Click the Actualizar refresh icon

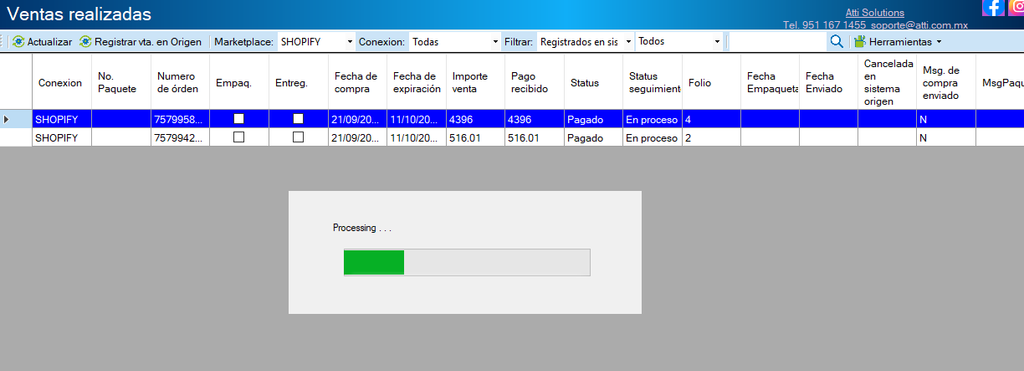[18, 42]
